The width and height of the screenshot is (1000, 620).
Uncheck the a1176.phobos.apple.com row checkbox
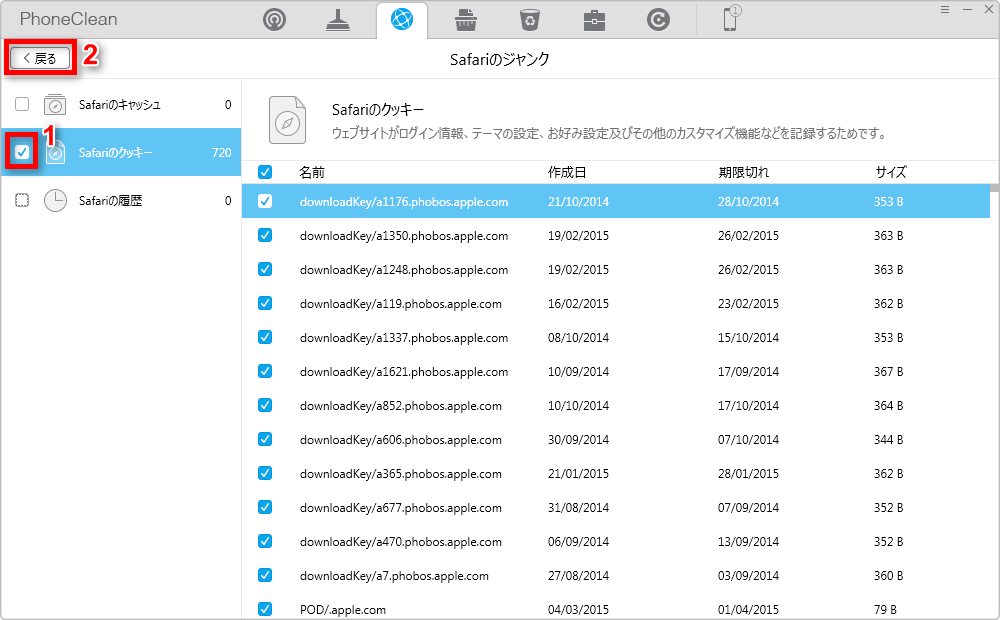tap(265, 201)
